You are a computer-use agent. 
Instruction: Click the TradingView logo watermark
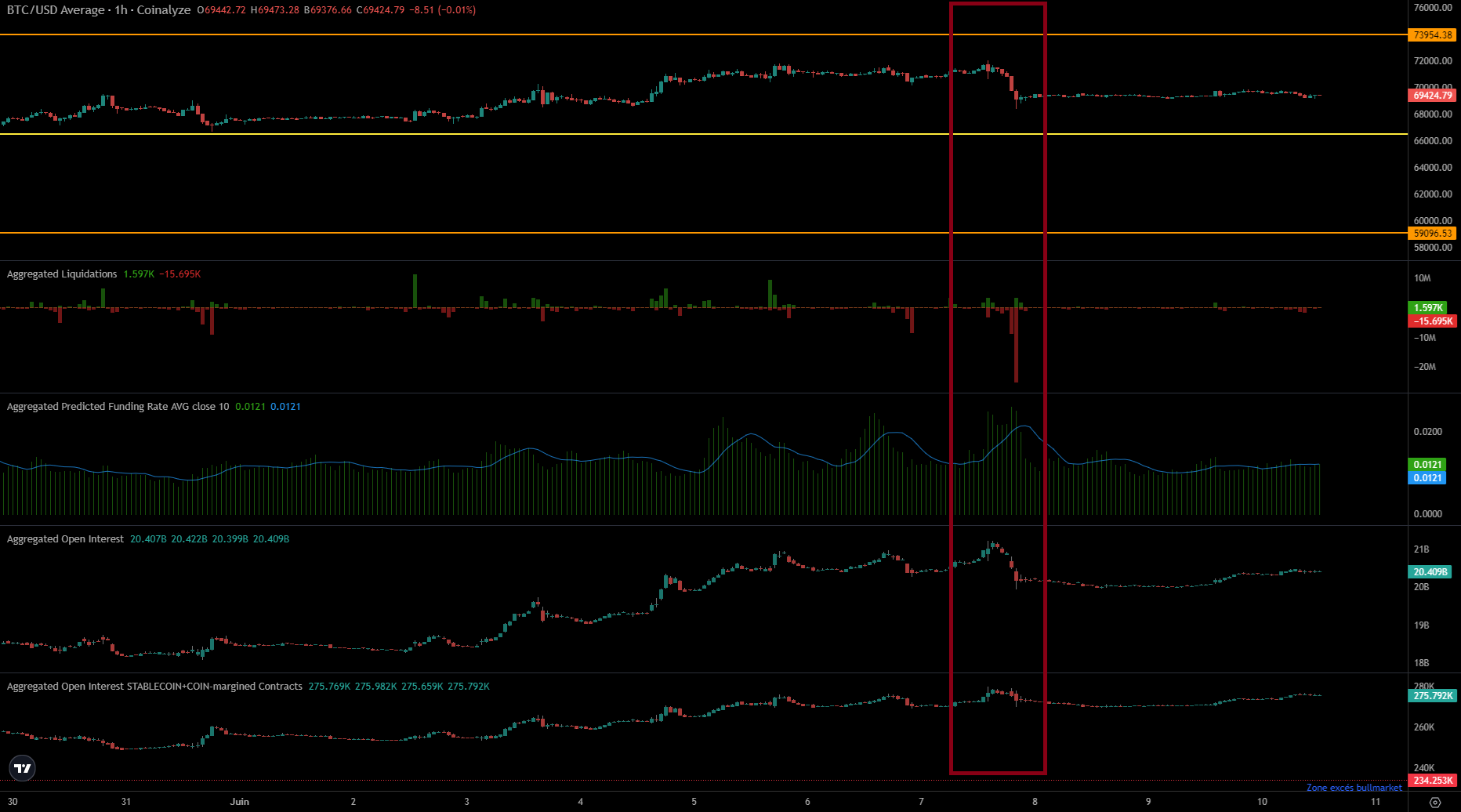click(21, 768)
